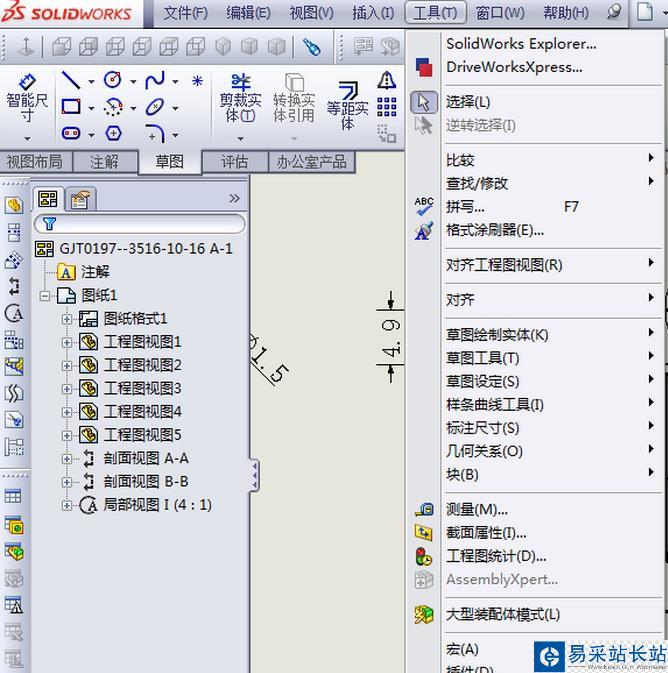668x673 pixels.
Task: Expand the 工程图视图1 tree node
Action: click(67, 343)
